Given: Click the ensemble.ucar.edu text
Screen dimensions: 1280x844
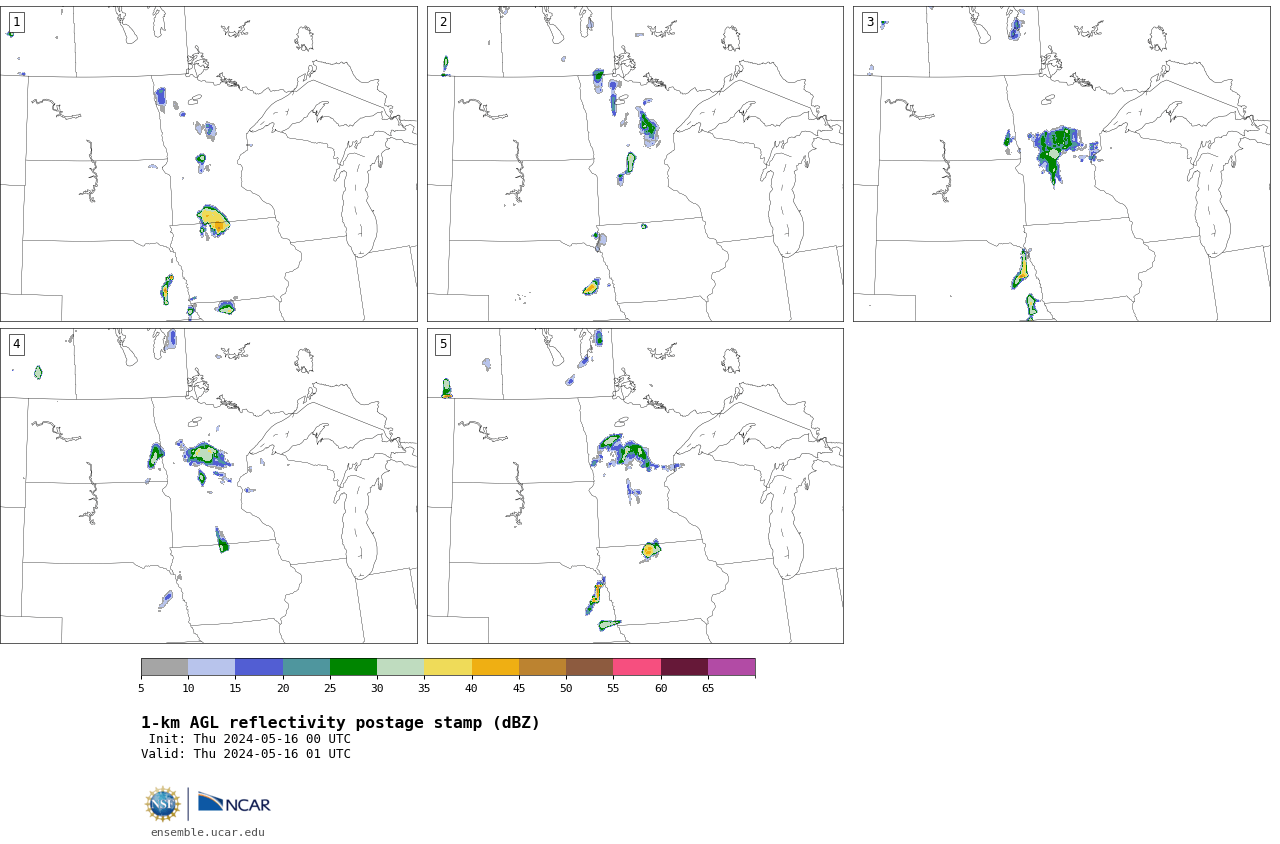Looking at the screenshot, I should click(x=208, y=832).
